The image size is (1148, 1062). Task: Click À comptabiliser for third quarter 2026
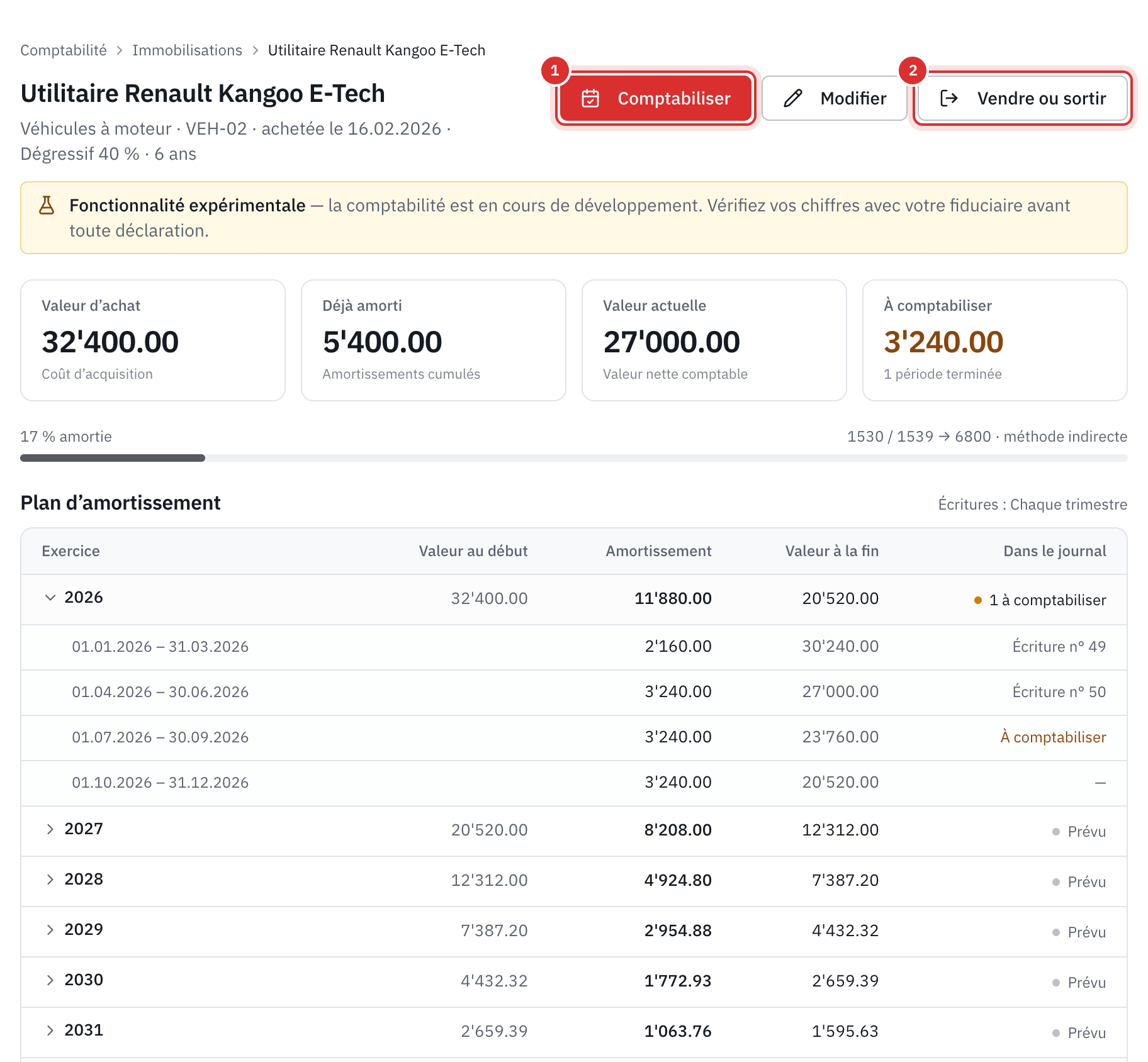pyautogui.click(x=1053, y=737)
